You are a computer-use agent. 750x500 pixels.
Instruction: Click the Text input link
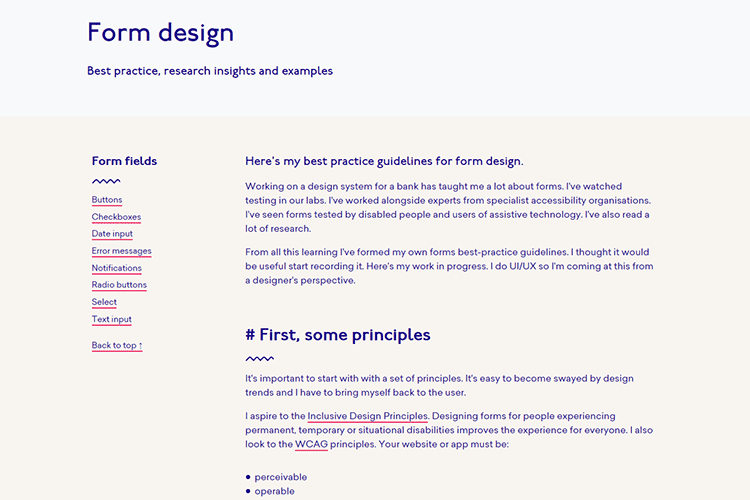point(111,320)
